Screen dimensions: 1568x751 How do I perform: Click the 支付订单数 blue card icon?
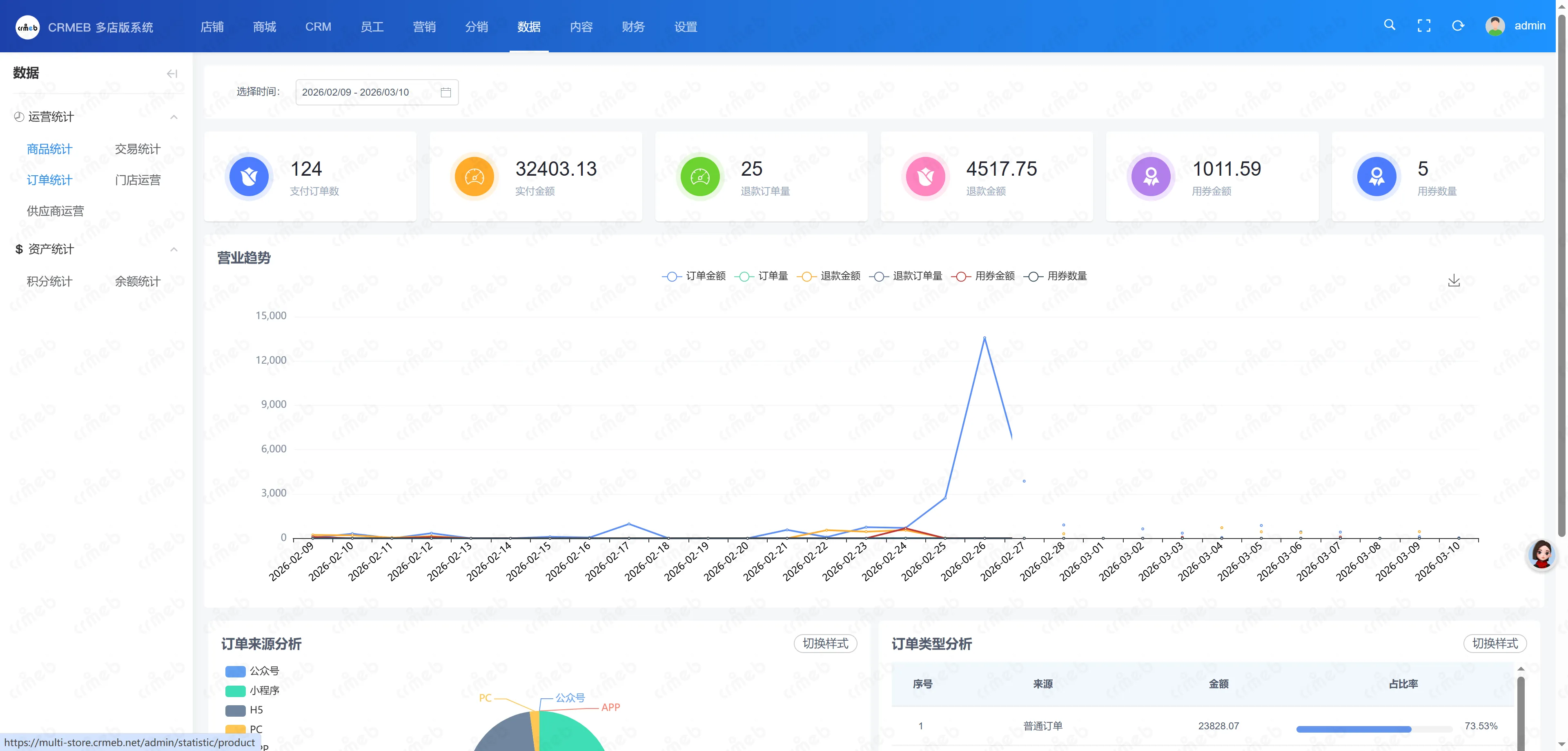(x=249, y=177)
